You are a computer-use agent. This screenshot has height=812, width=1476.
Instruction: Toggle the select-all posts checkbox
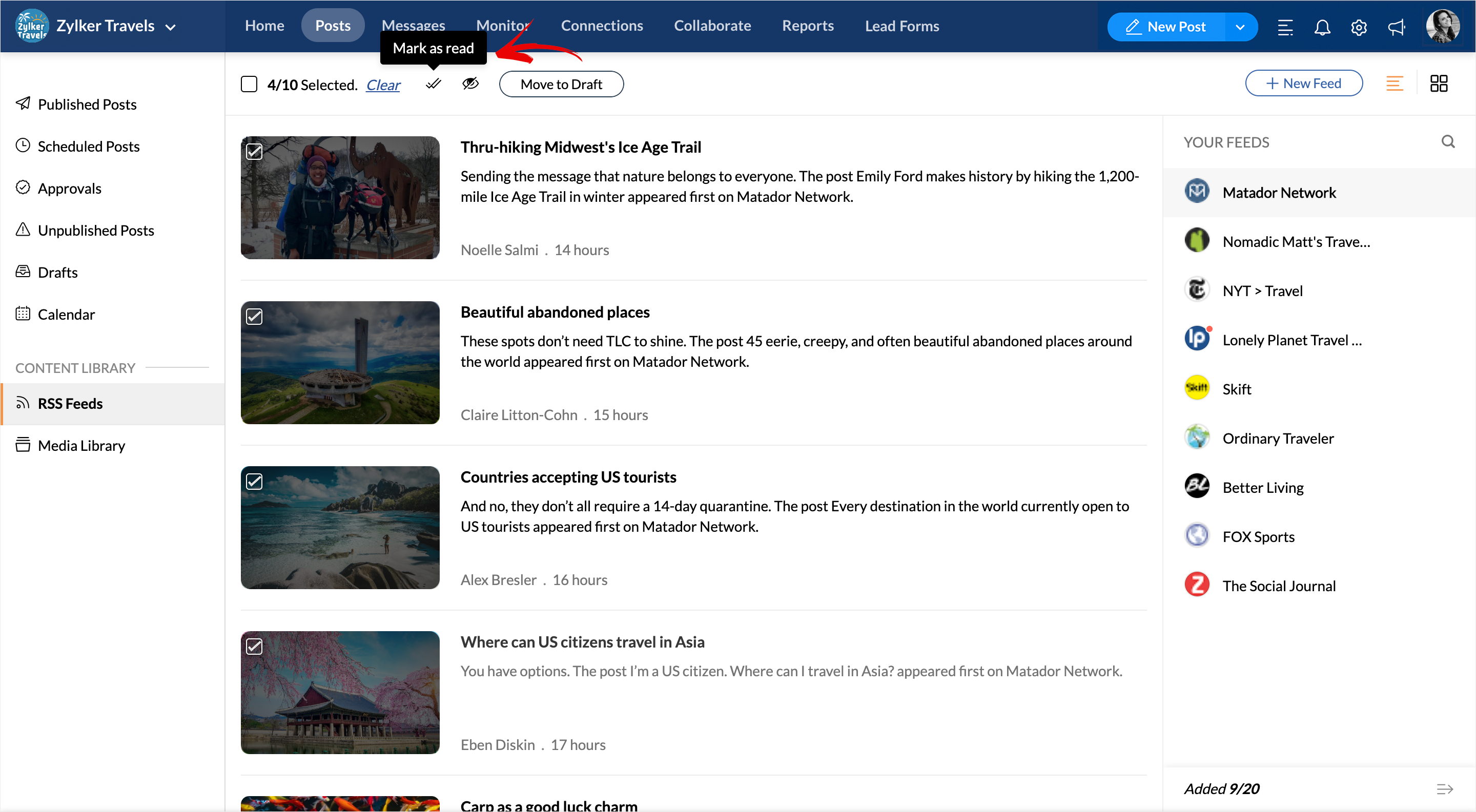click(249, 84)
